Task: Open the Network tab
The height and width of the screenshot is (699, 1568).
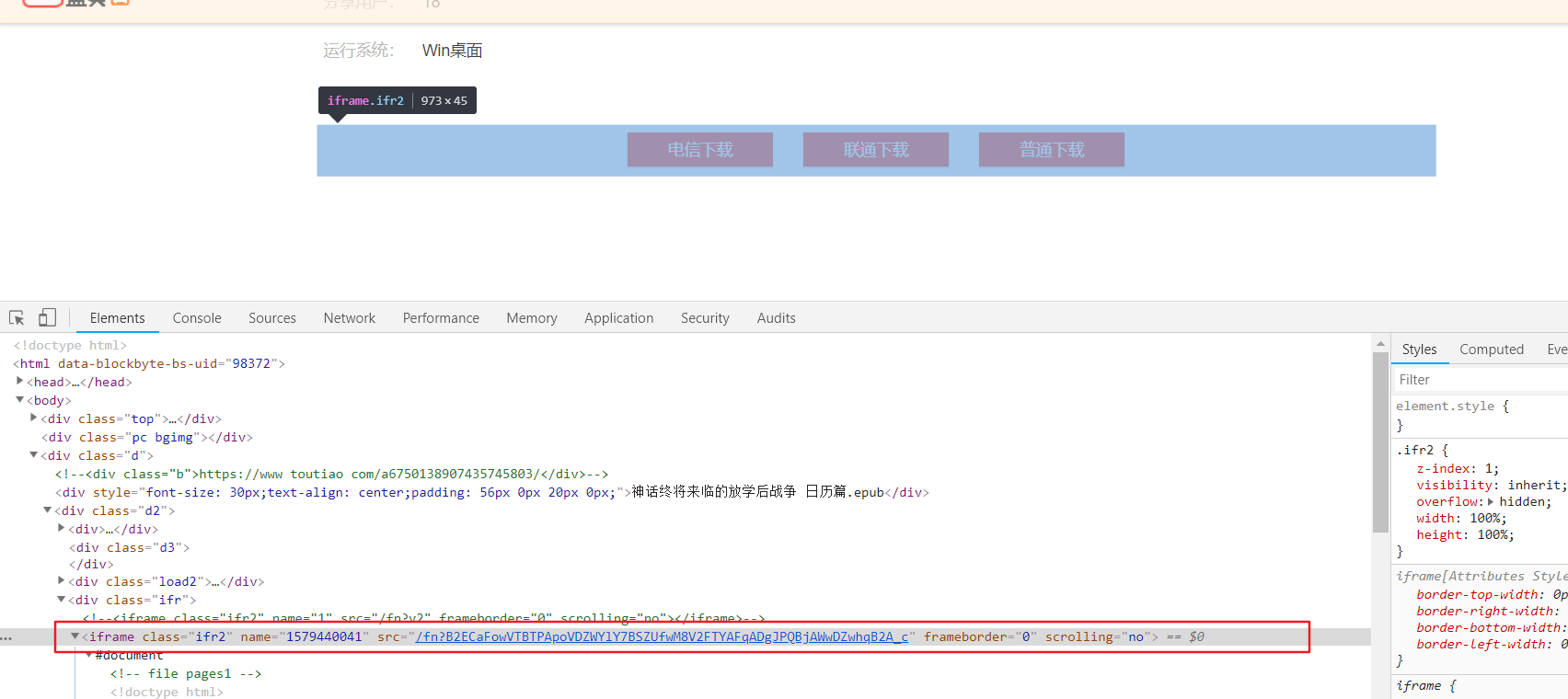Action: [350, 318]
